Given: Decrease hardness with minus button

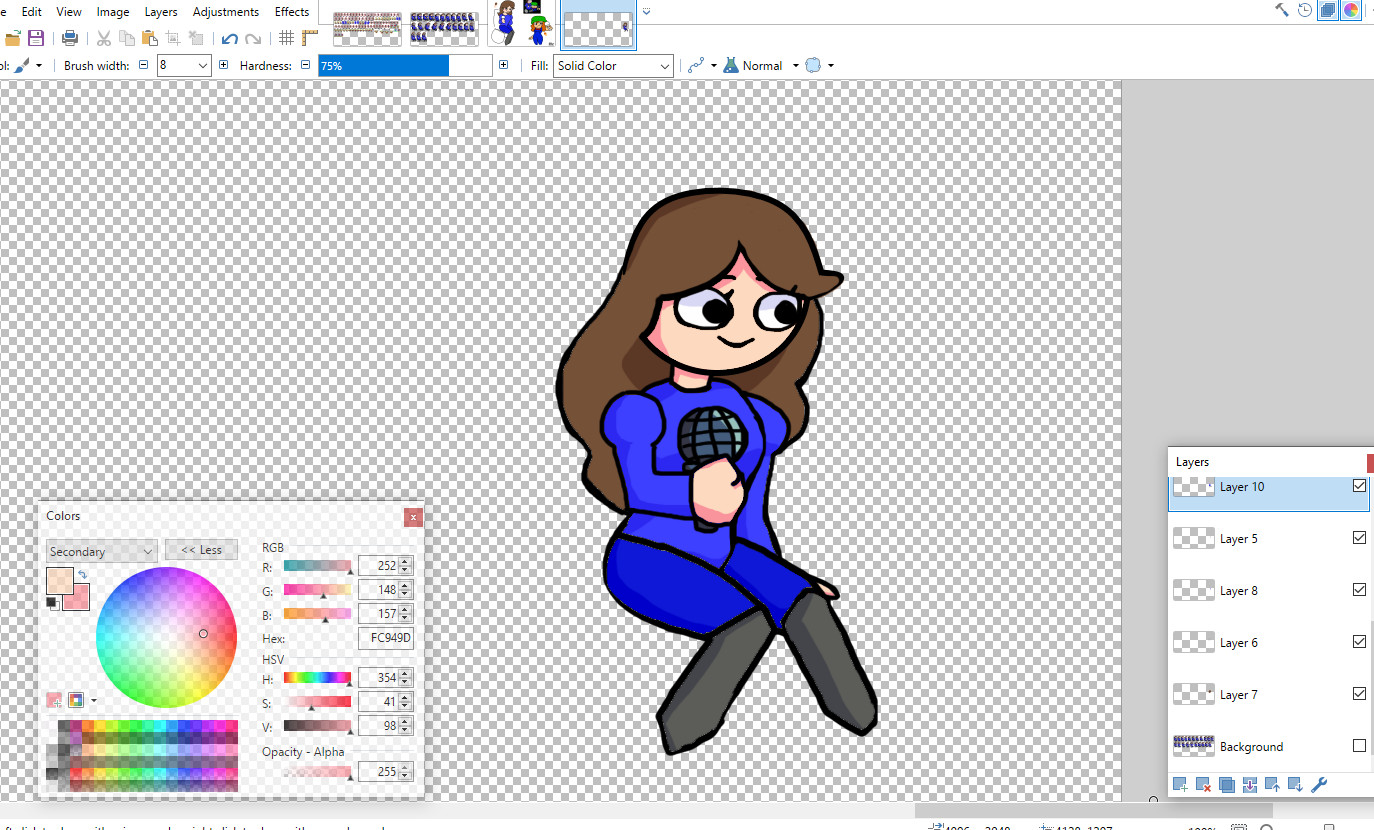Looking at the screenshot, I should [304, 65].
